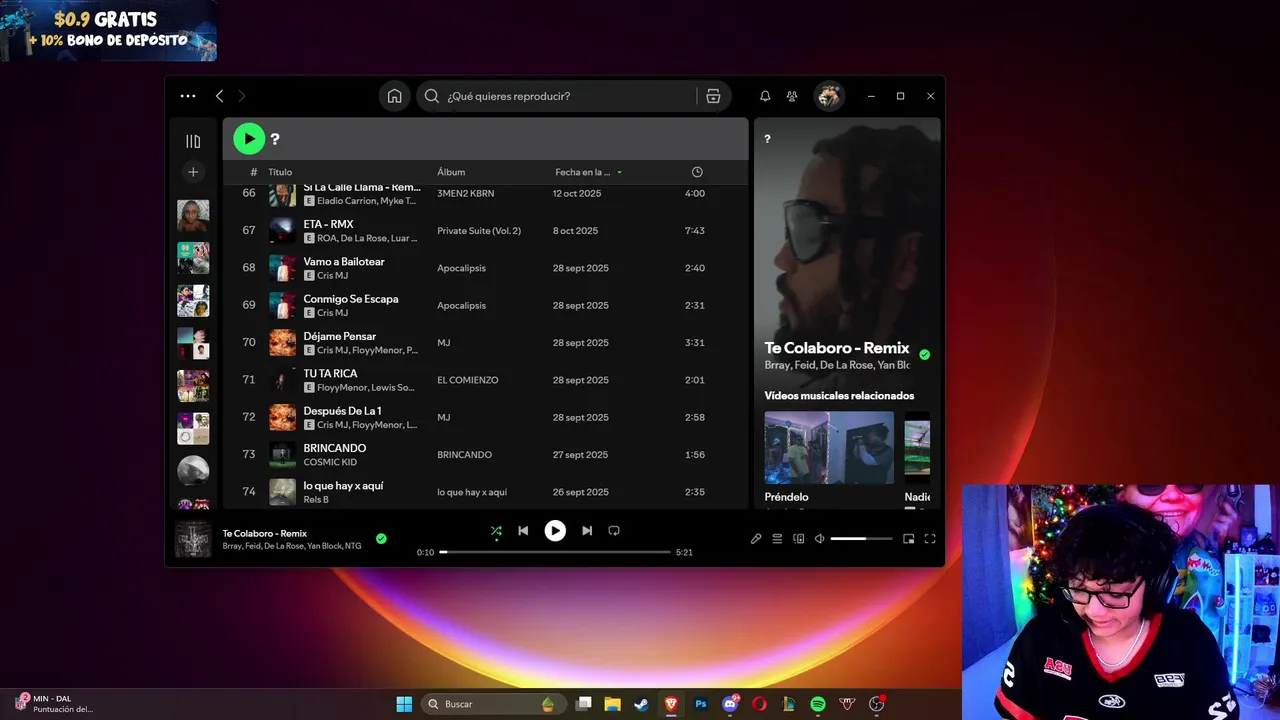The image size is (1280, 720).
Task: Toggle repeat mode in player bar
Action: tap(614, 531)
